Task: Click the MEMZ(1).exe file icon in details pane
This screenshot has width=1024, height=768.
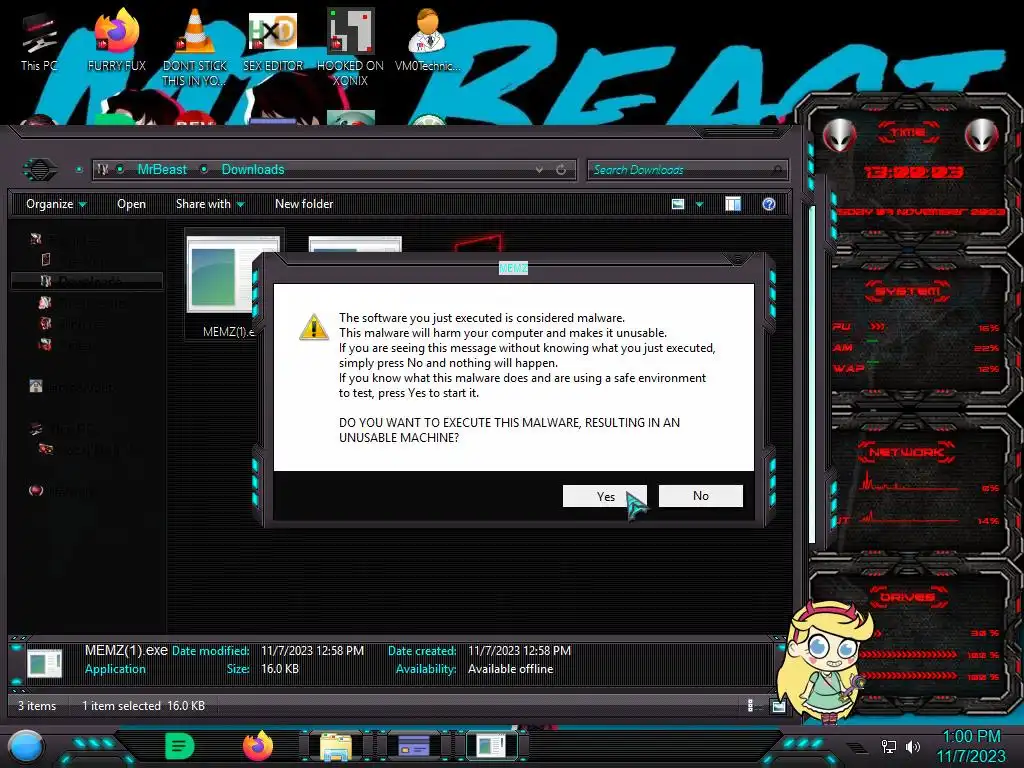Action: 44,663
